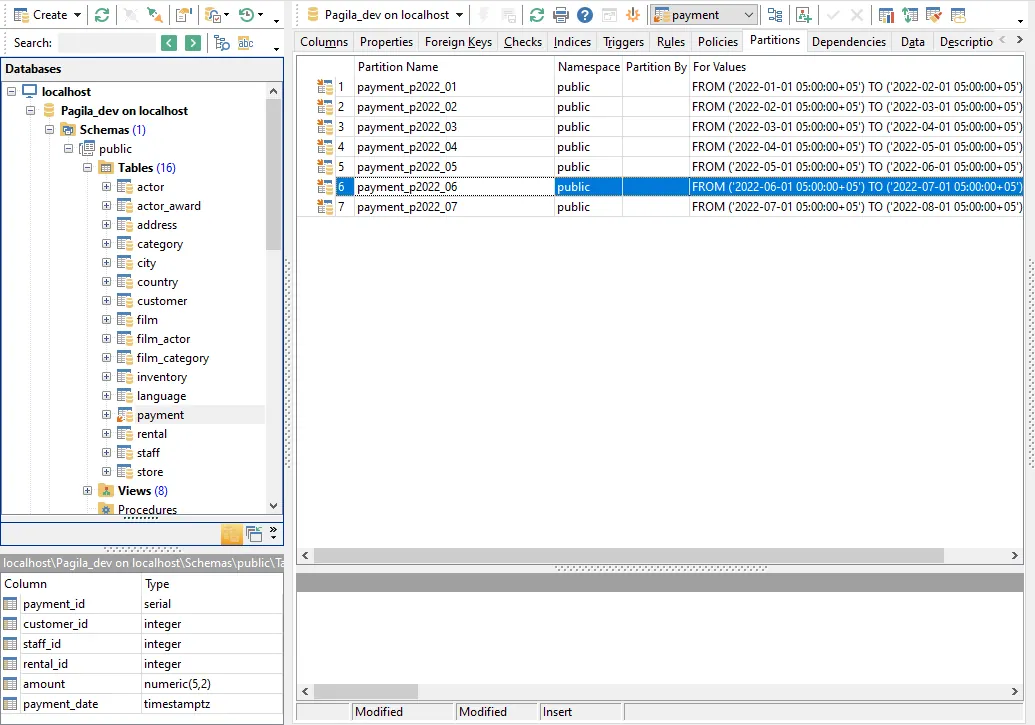Click the Namespace column header

[x=588, y=67]
